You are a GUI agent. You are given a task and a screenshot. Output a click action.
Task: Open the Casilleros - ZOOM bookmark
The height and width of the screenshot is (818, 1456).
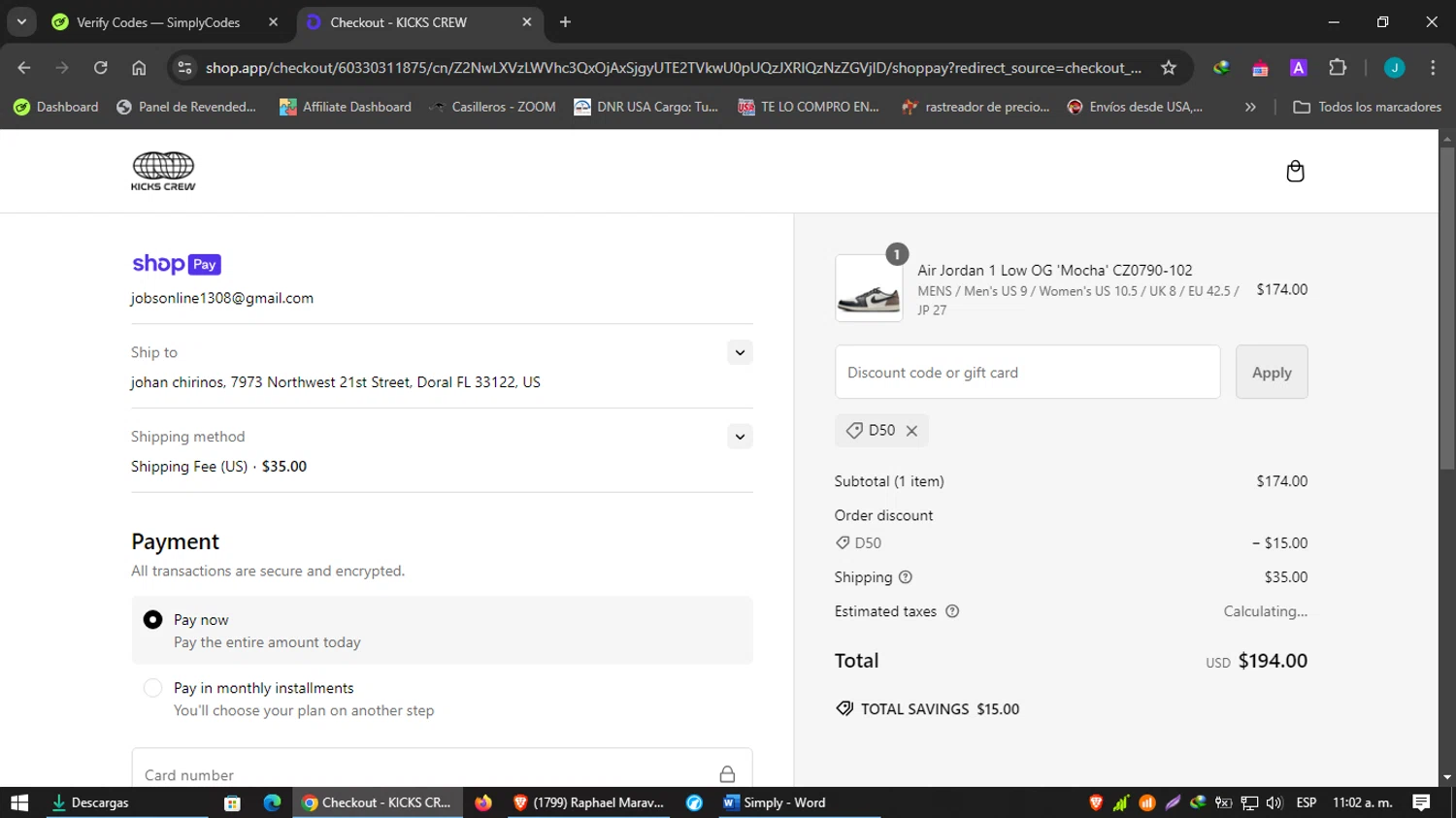tap(493, 107)
